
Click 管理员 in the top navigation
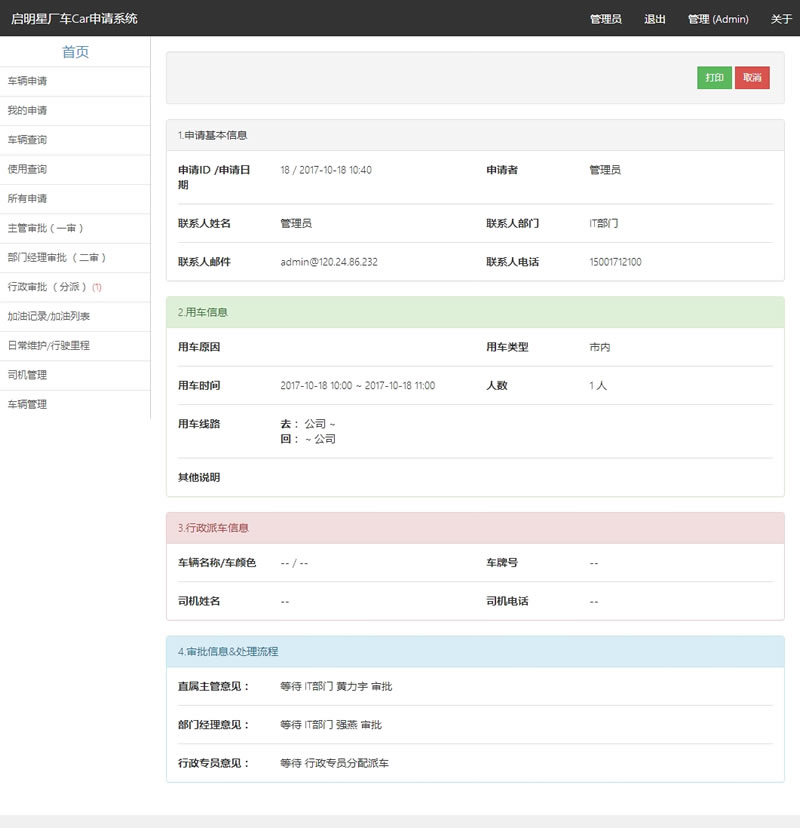coord(605,19)
